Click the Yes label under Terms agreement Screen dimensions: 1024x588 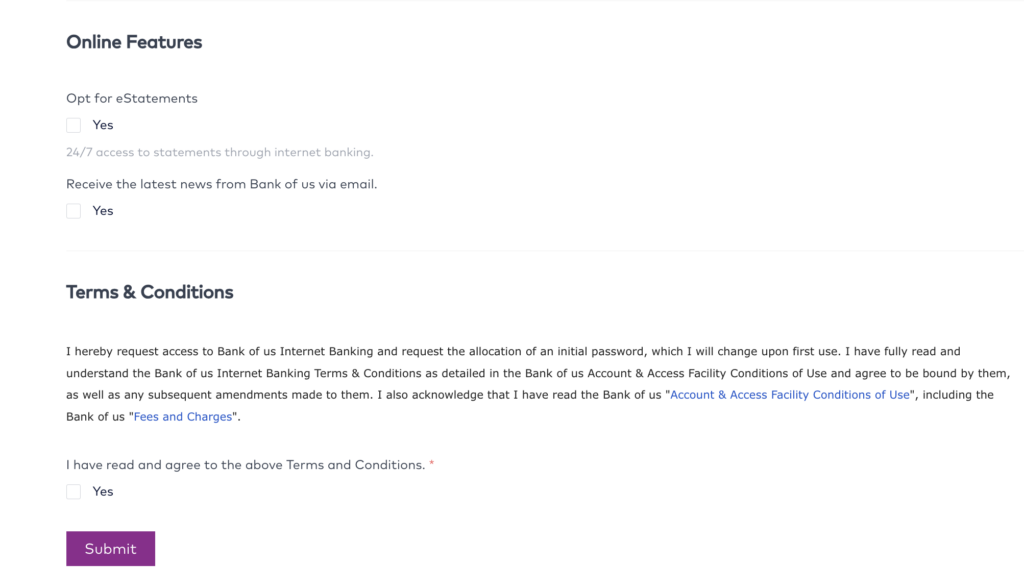103,492
